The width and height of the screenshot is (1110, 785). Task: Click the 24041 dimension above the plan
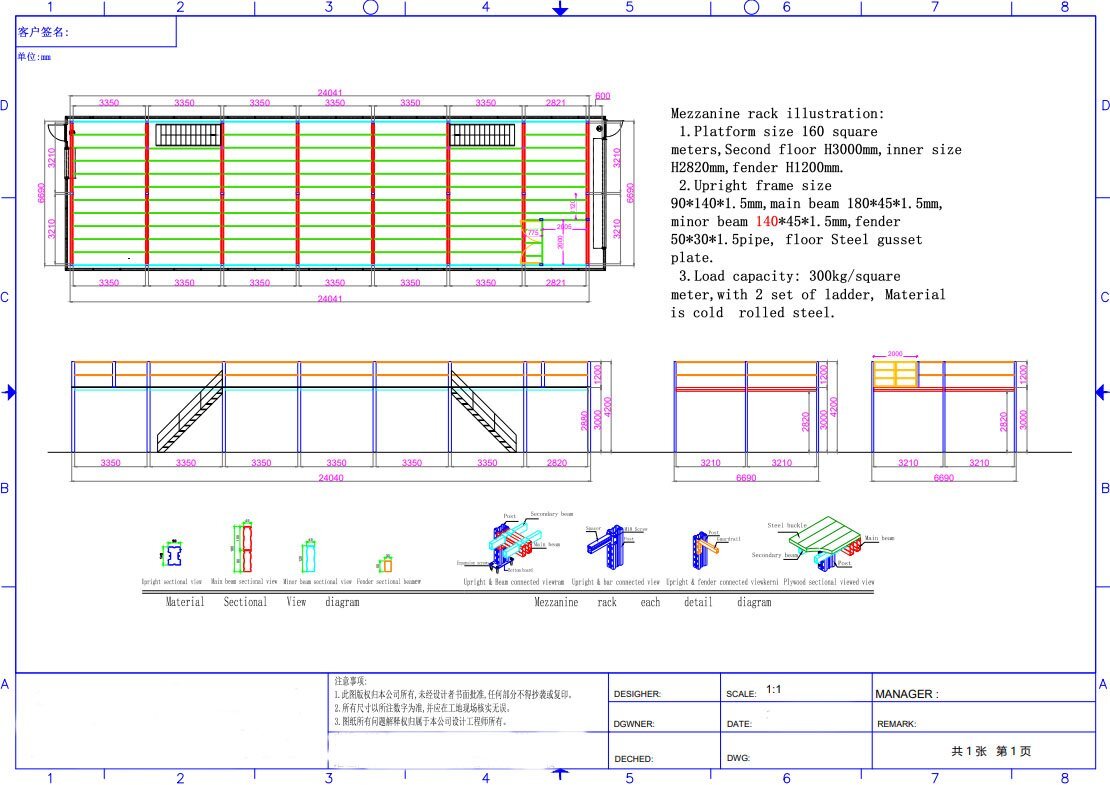coord(330,92)
